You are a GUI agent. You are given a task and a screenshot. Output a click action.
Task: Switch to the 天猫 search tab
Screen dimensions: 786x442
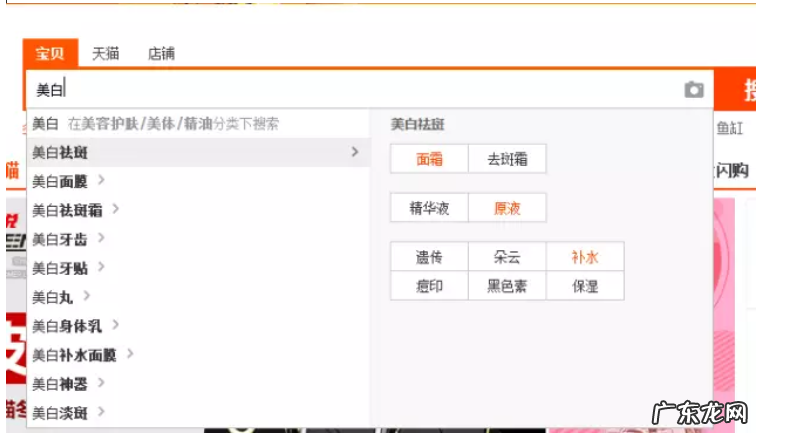106,53
